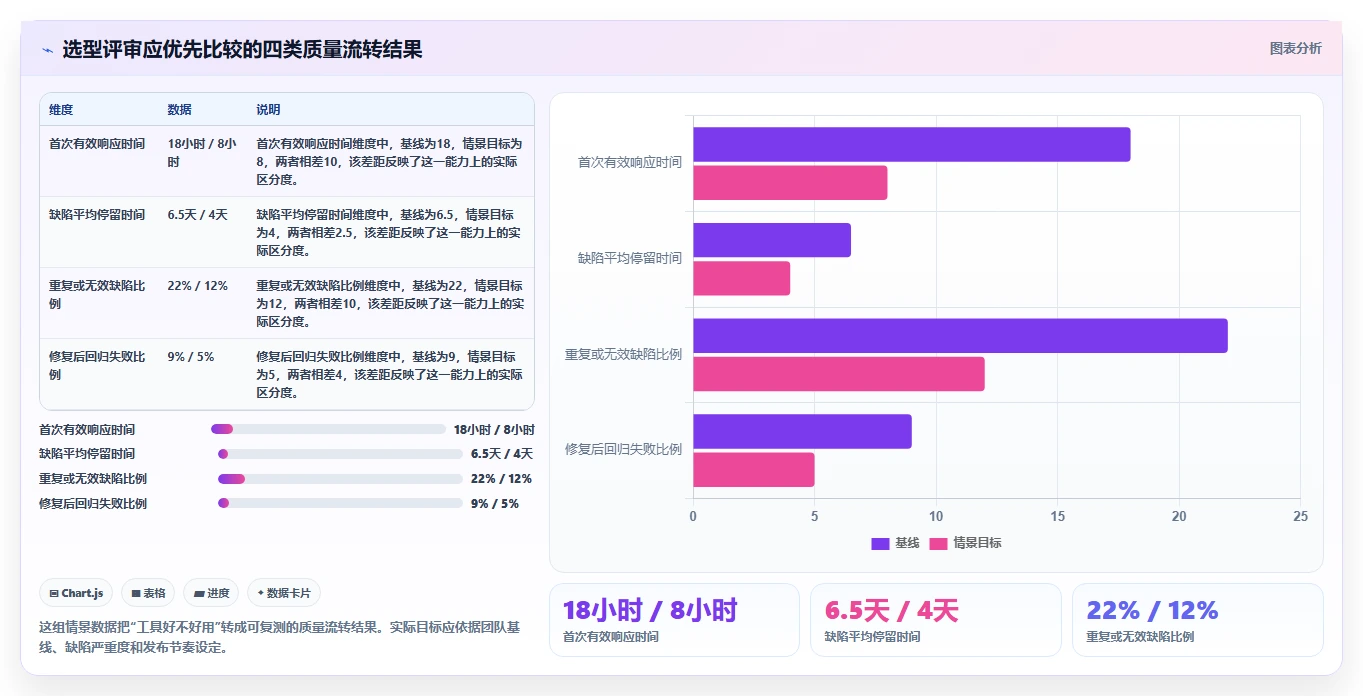Click the purple baseline bar for 首次有效响应时间

click(x=912, y=144)
